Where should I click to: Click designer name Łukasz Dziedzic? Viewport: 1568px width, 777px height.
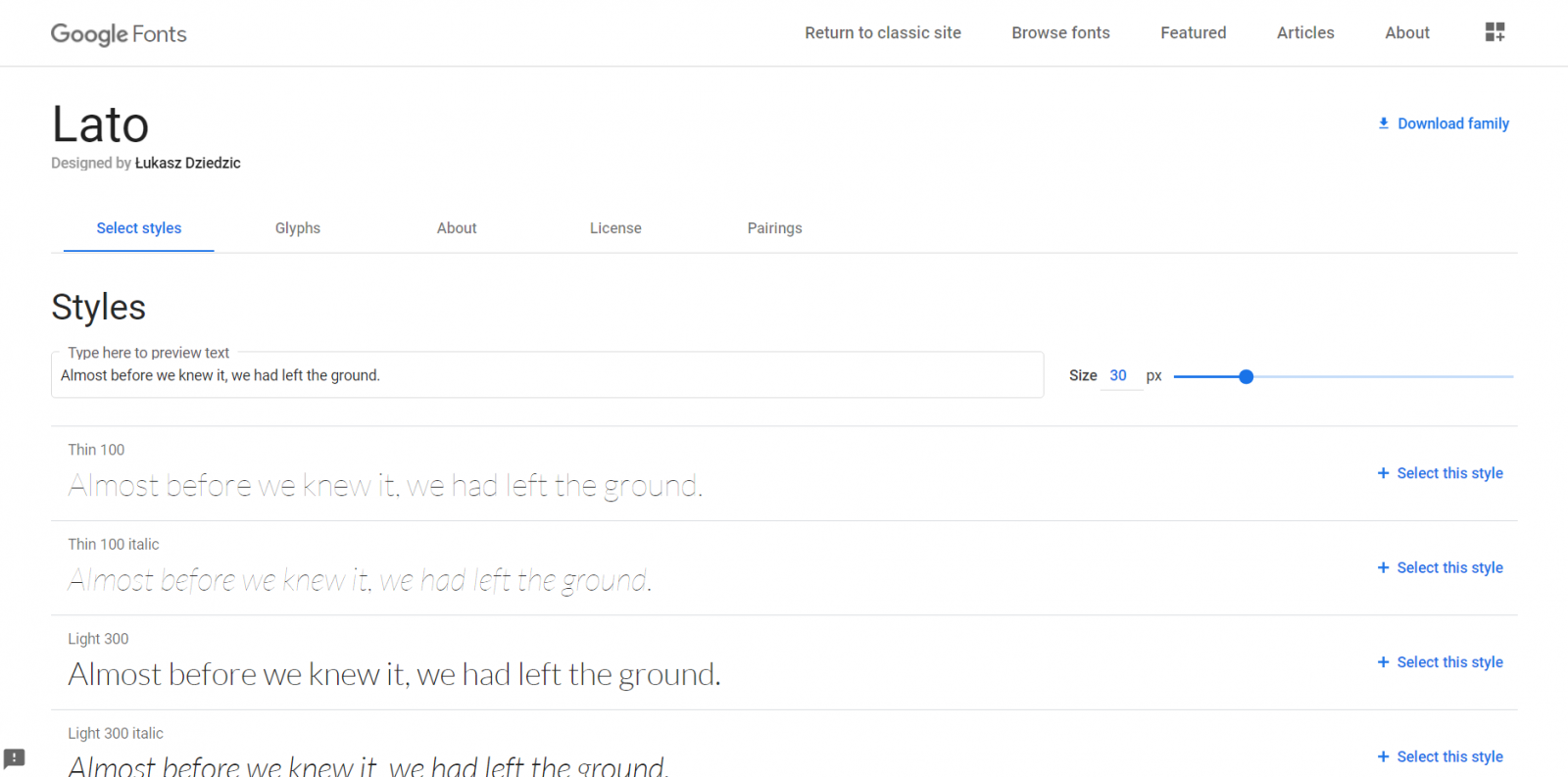tap(187, 164)
